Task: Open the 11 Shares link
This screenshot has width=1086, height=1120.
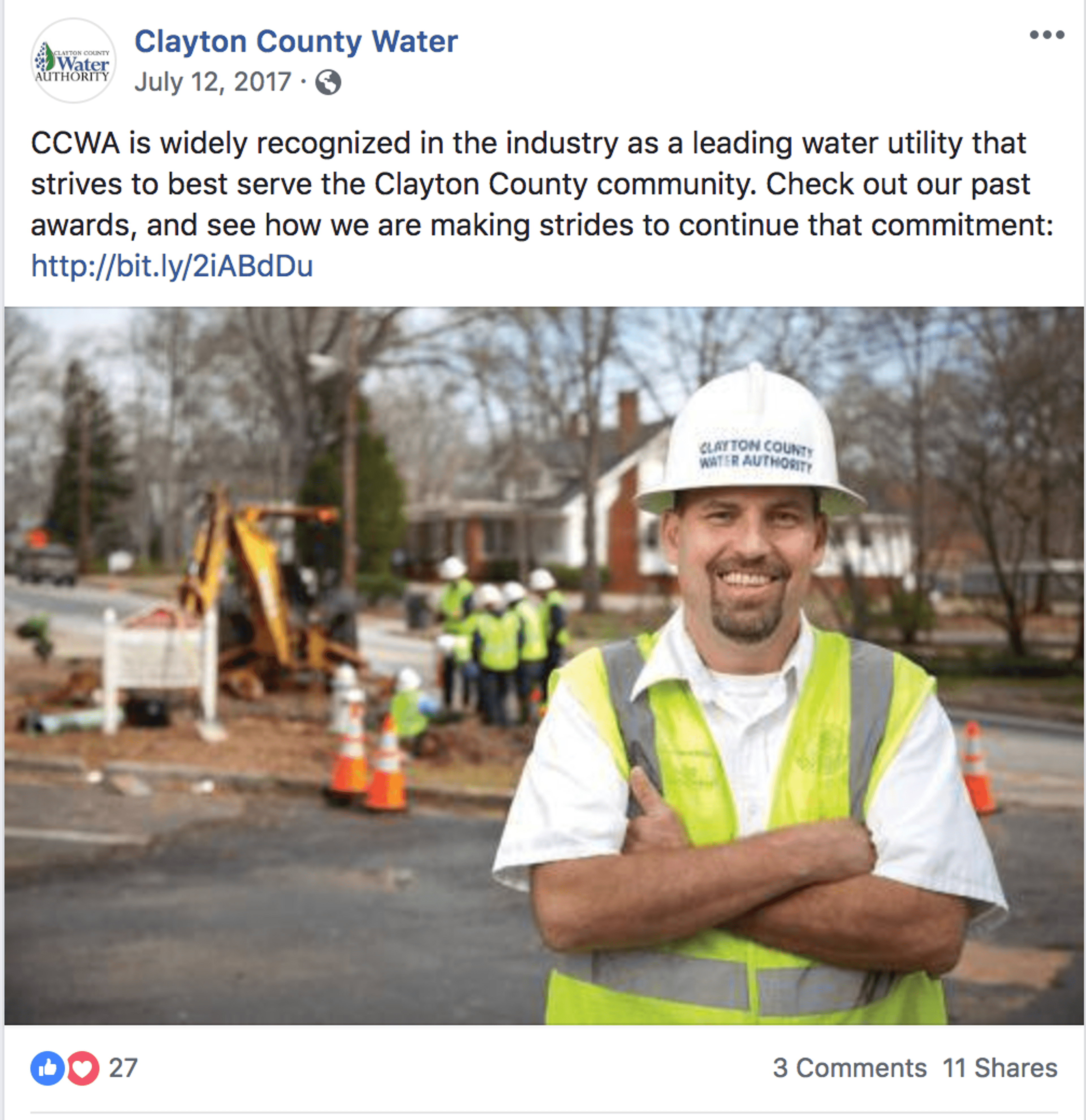Action: click(x=1000, y=1068)
